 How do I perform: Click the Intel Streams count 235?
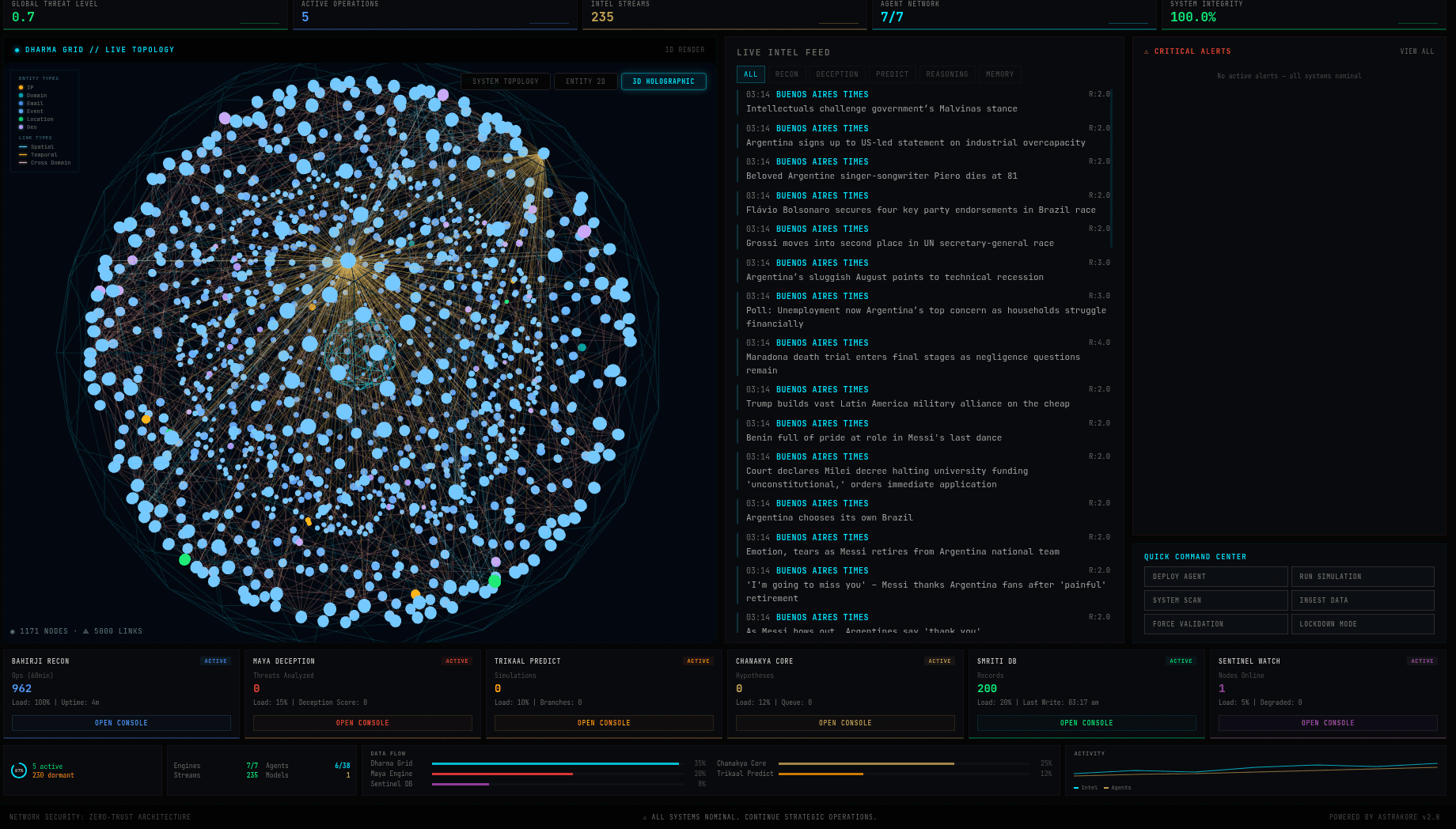click(x=602, y=17)
